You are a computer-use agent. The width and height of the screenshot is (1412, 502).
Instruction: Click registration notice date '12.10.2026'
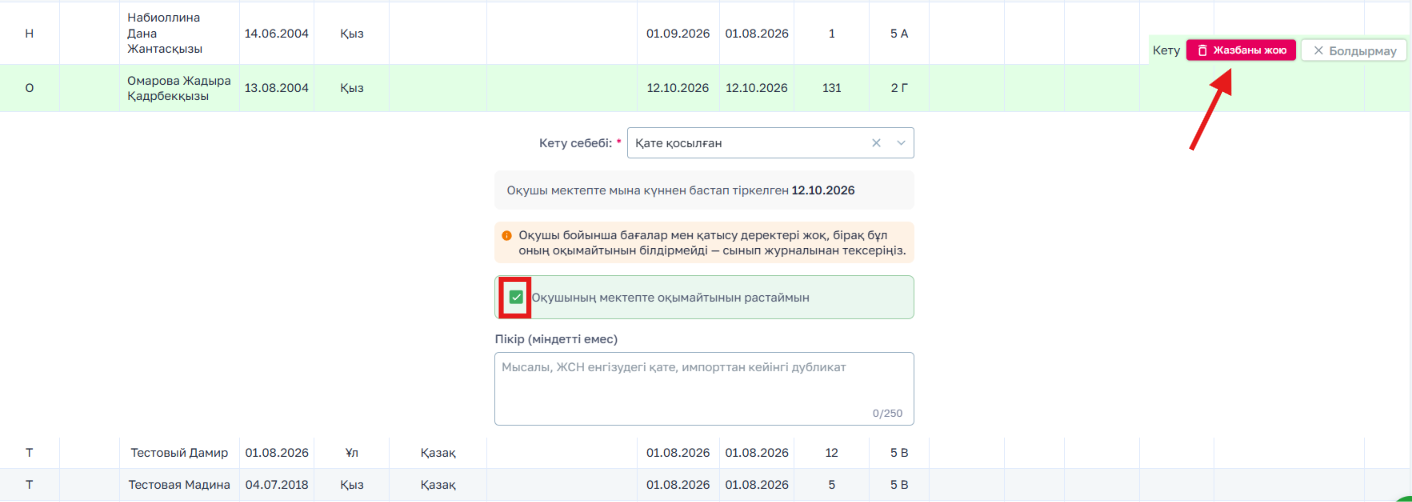pyautogui.click(x=823, y=190)
